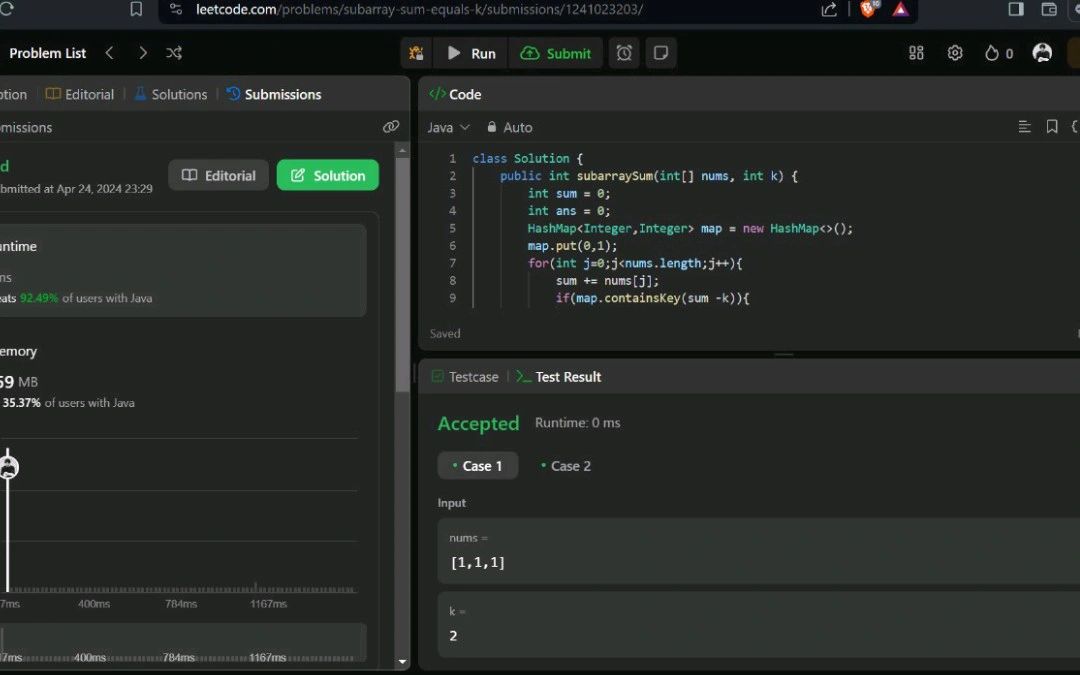Click line 9 containsKey statement
This screenshot has height=675, width=1080.
[652, 298]
